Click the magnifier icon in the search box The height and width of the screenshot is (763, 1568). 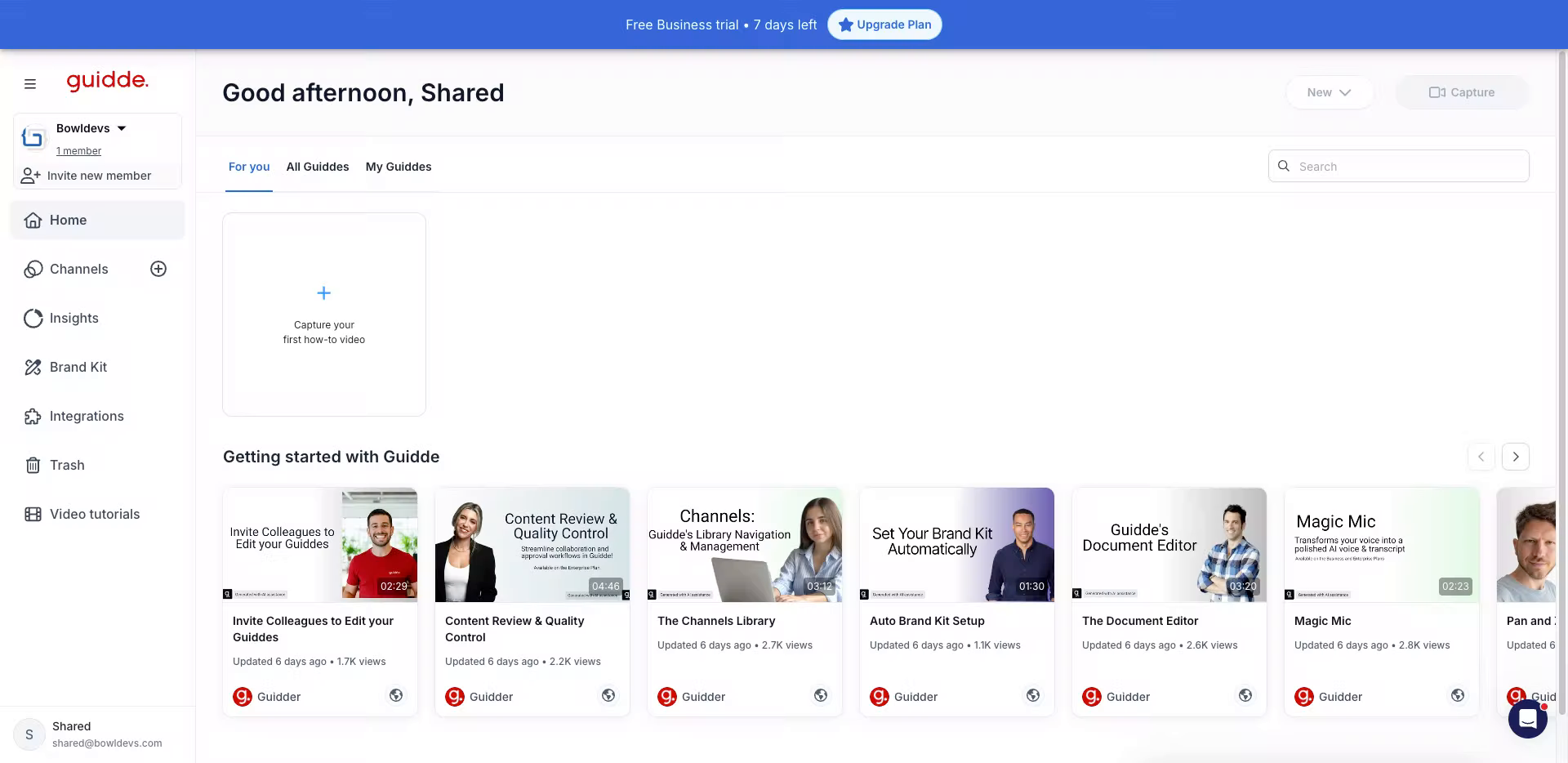1284,166
